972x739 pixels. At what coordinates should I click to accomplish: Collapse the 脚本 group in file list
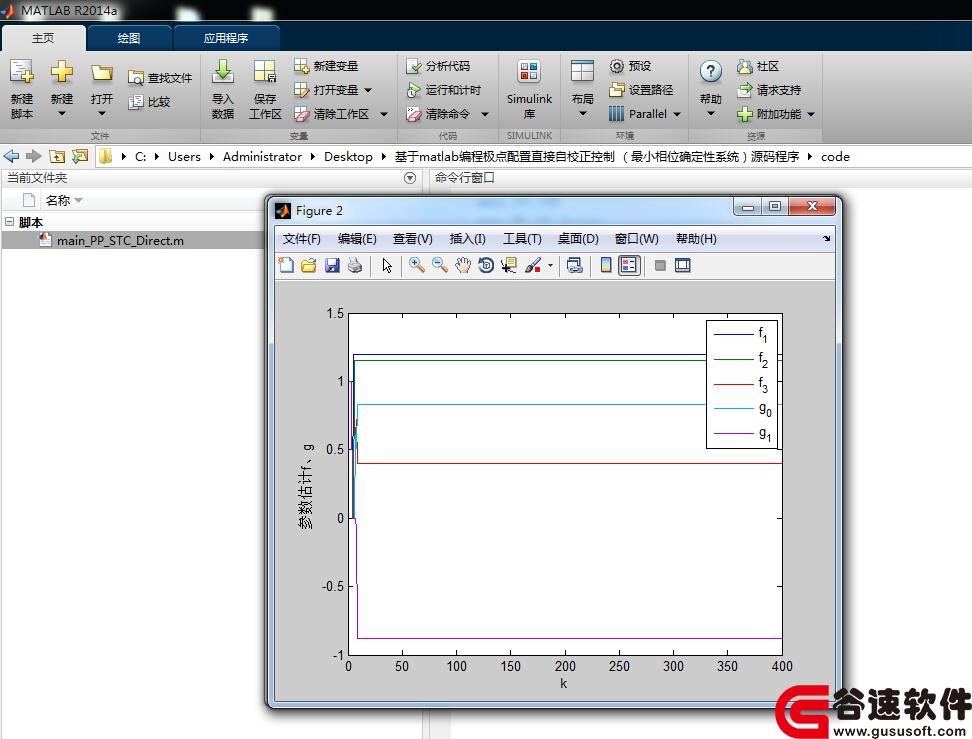pyautogui.click(x=9, y=221)
